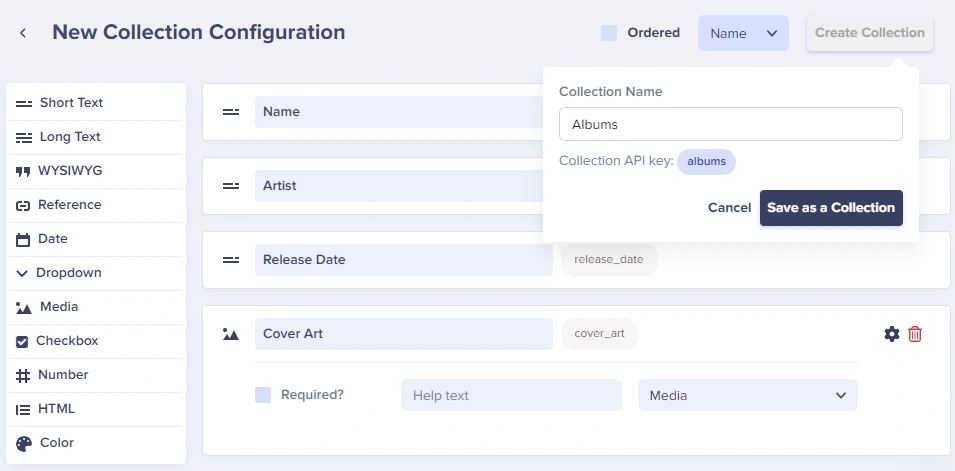Add a Reference field type
The width and height of the screenshot is (955, 471).
click(96, 205)
